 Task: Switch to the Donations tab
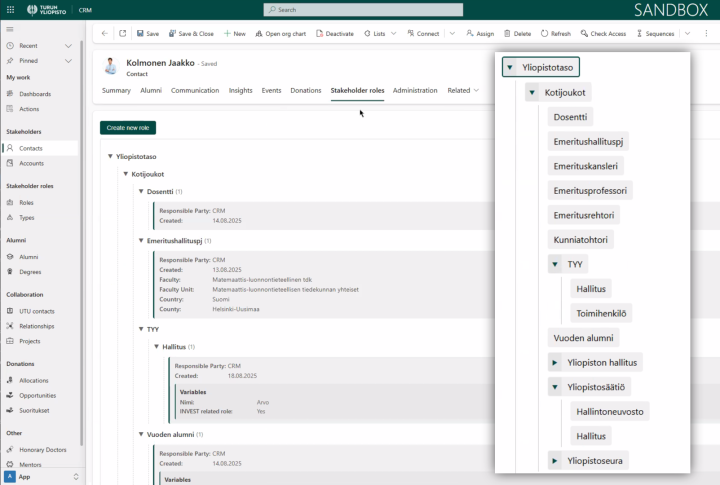(306, 90)
